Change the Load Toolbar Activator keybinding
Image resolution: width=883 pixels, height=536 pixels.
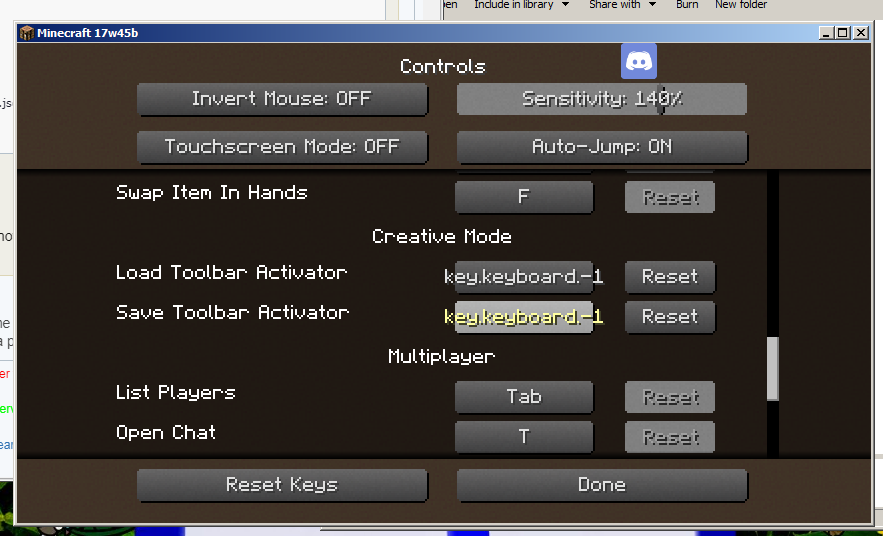524,276
